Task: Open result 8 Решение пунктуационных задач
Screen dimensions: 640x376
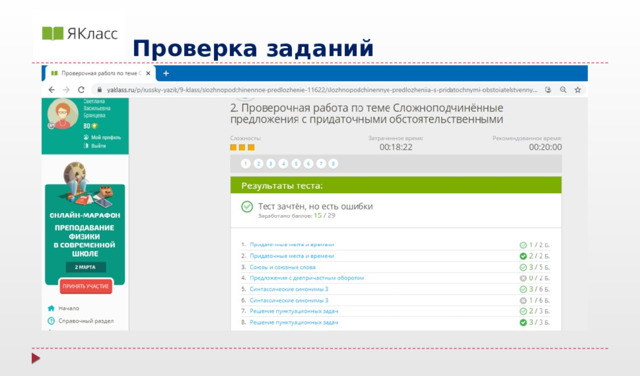Action: pos(294,323)
